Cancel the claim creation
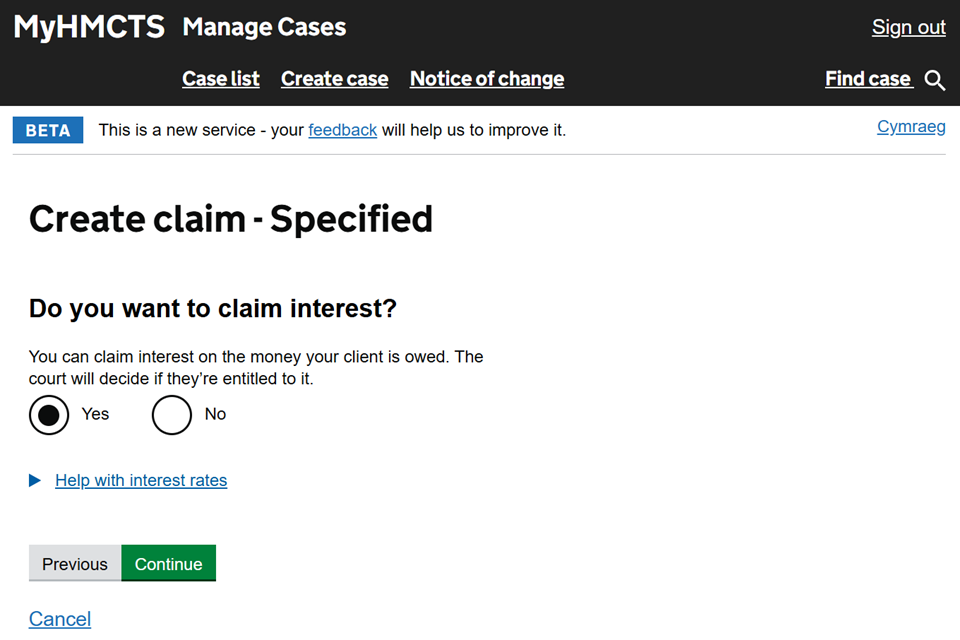The width and height of the screenshot is (960, 640). (x=60, y=619)
